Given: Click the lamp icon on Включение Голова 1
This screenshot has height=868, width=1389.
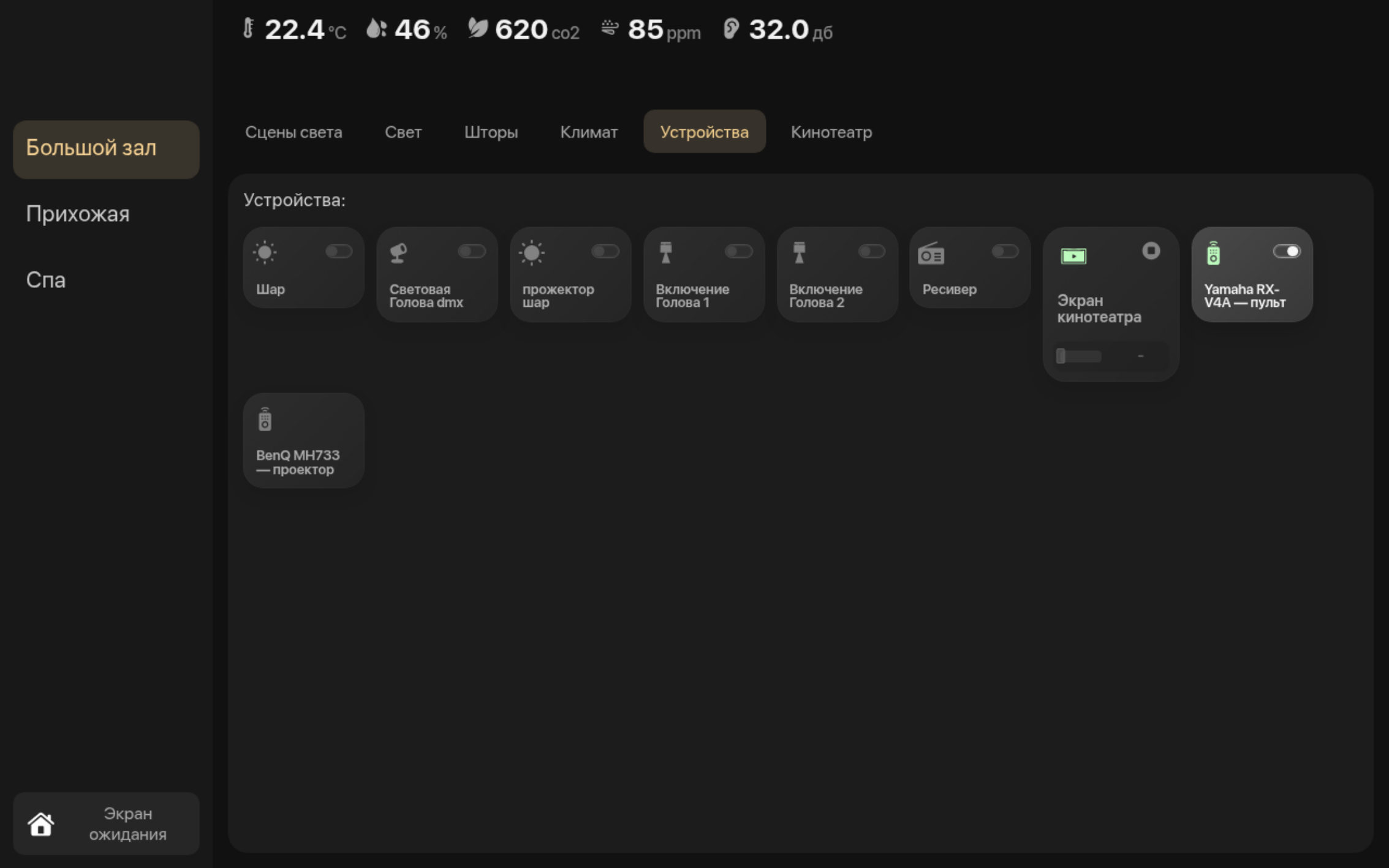Looking at the screenshot, I should [665, 252].
